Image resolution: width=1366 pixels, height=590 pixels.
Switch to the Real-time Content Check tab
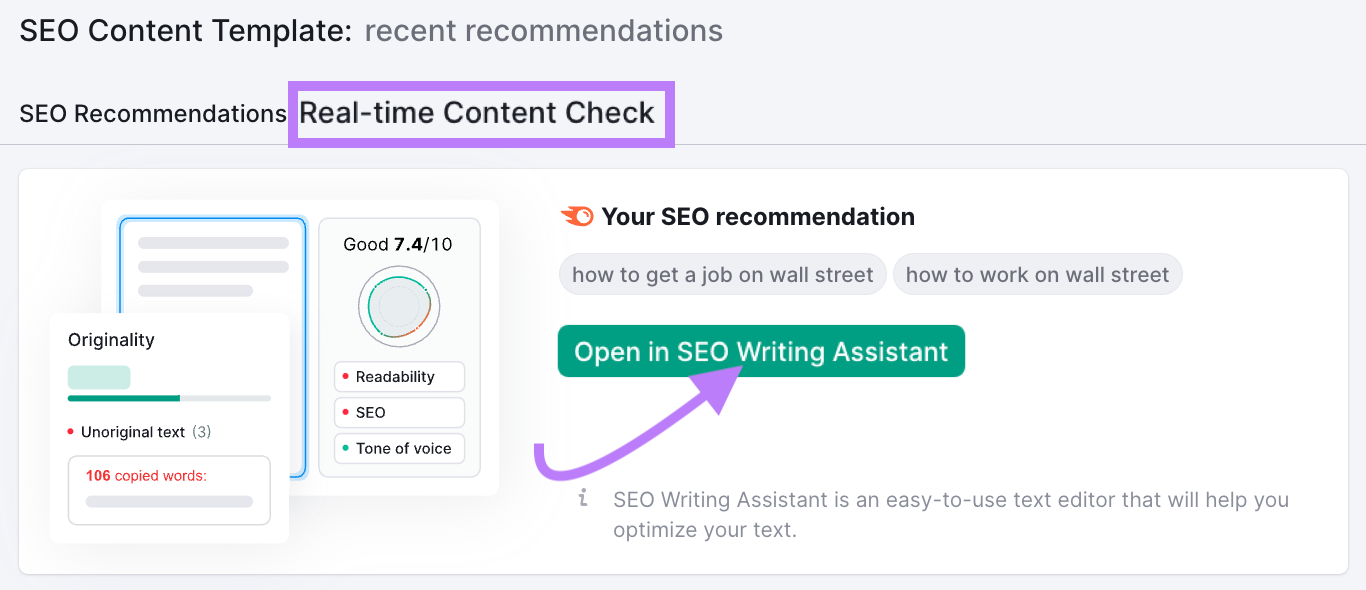point(478,113)
